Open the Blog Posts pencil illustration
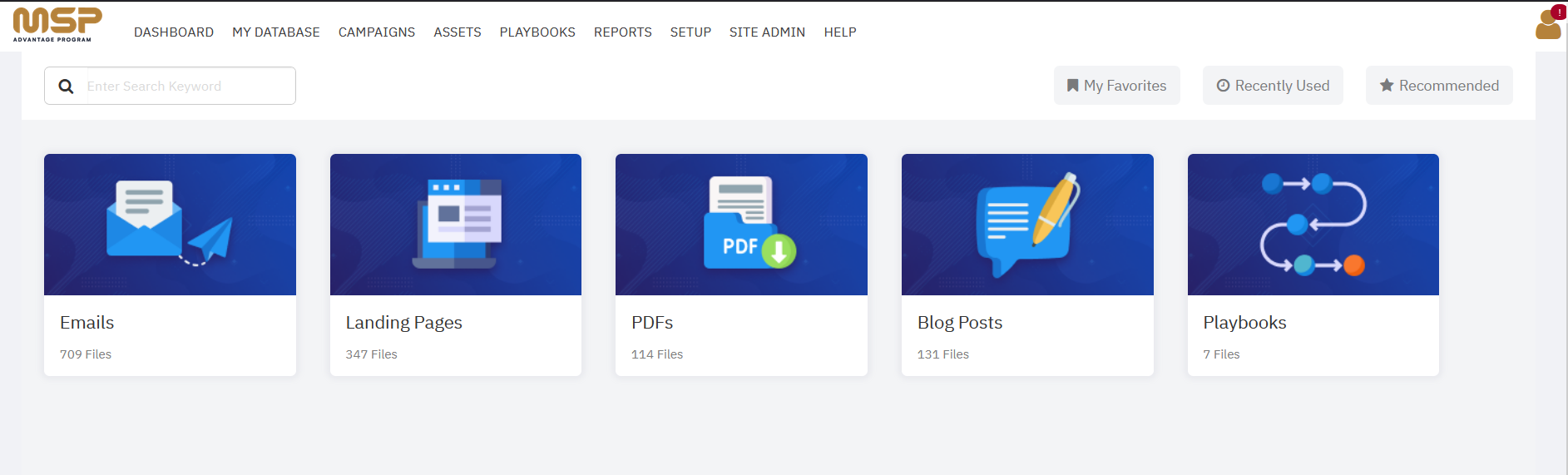The image size is (1568, 475). click(1027, 225)
